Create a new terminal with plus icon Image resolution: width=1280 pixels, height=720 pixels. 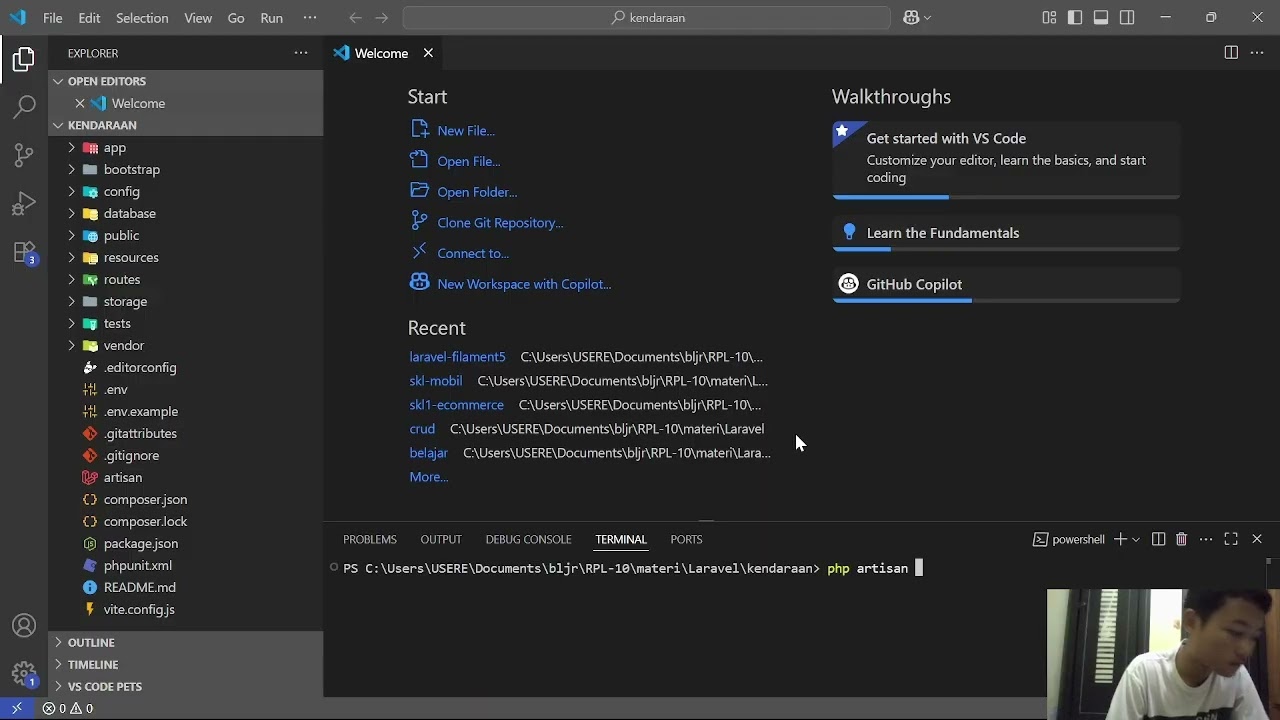pyautogui.click(x=1120, y=539)
